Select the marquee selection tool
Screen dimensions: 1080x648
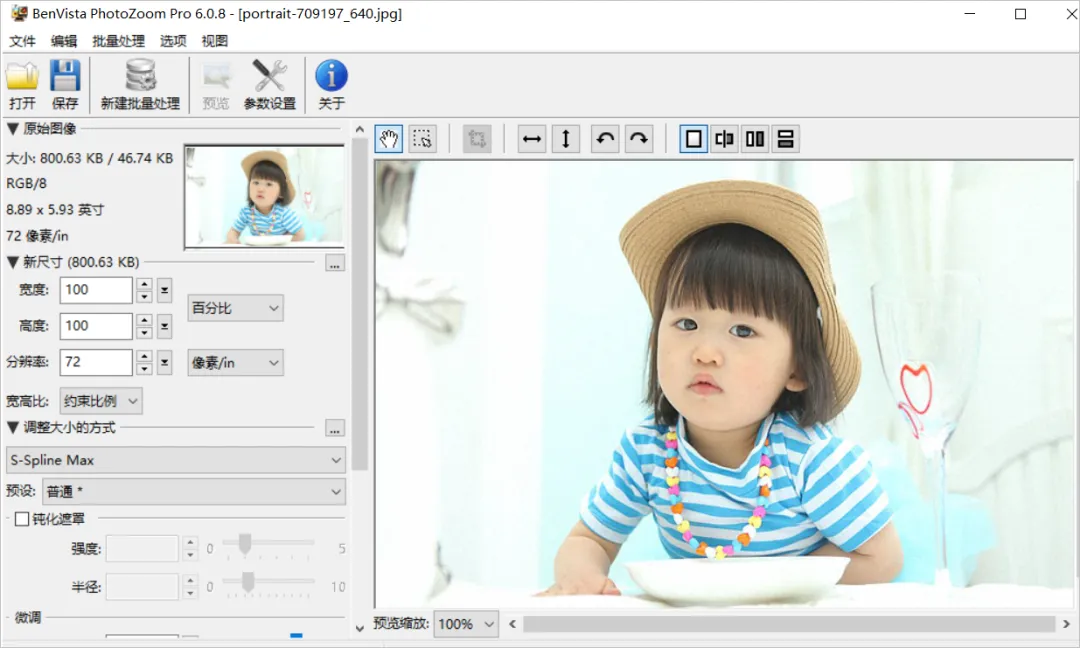[423, 139]
